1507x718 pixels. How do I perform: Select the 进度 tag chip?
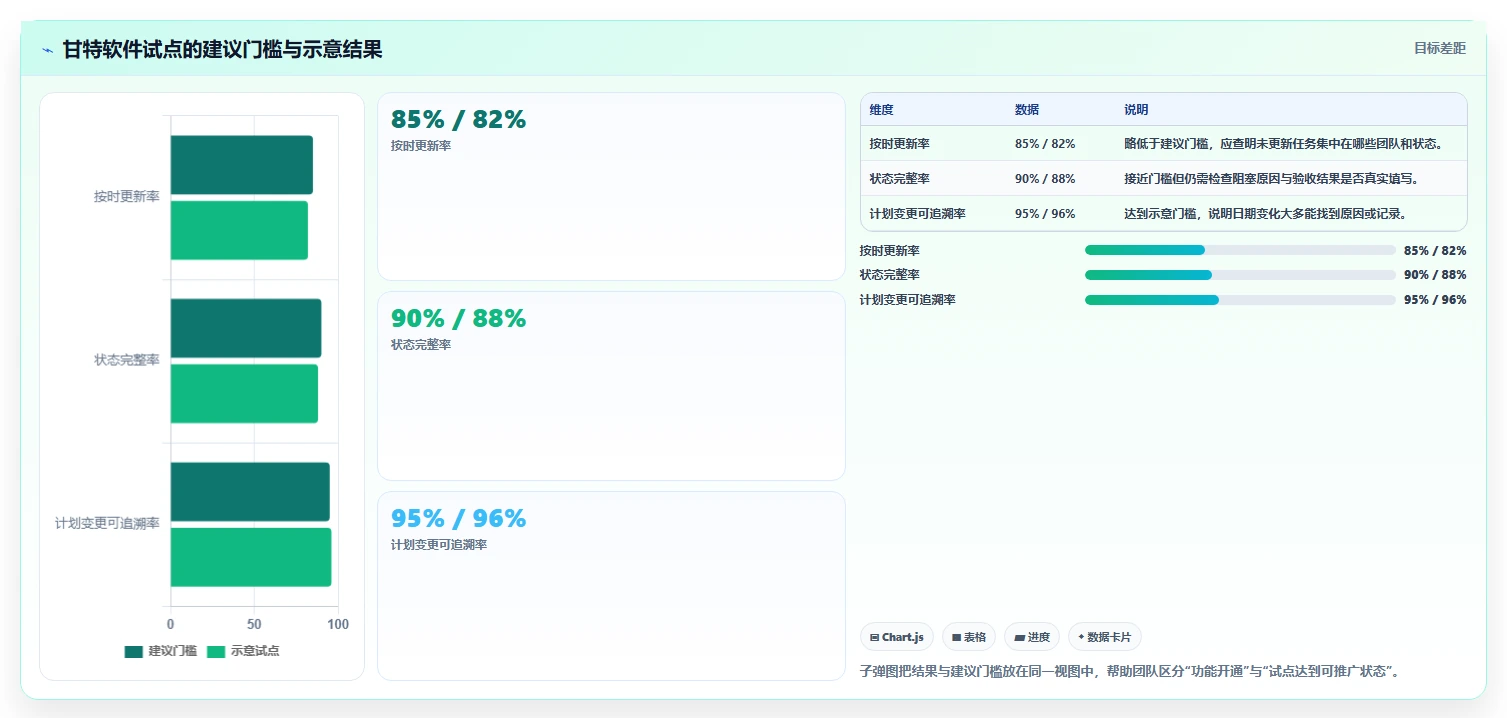click(x=1031, y=637)
